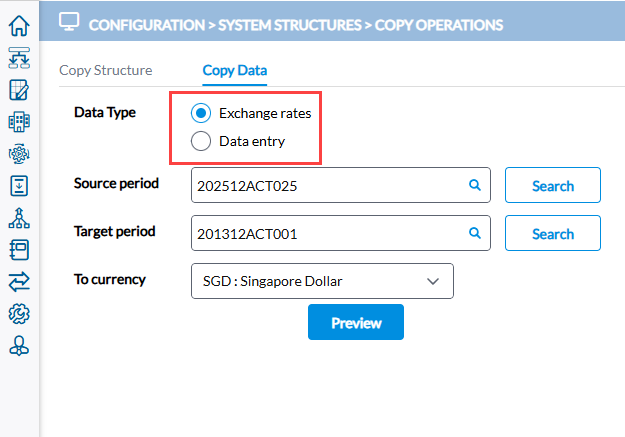Switch to the Copy Data tab
This screenshot has height=437, width=625.
tap(235, 71)
